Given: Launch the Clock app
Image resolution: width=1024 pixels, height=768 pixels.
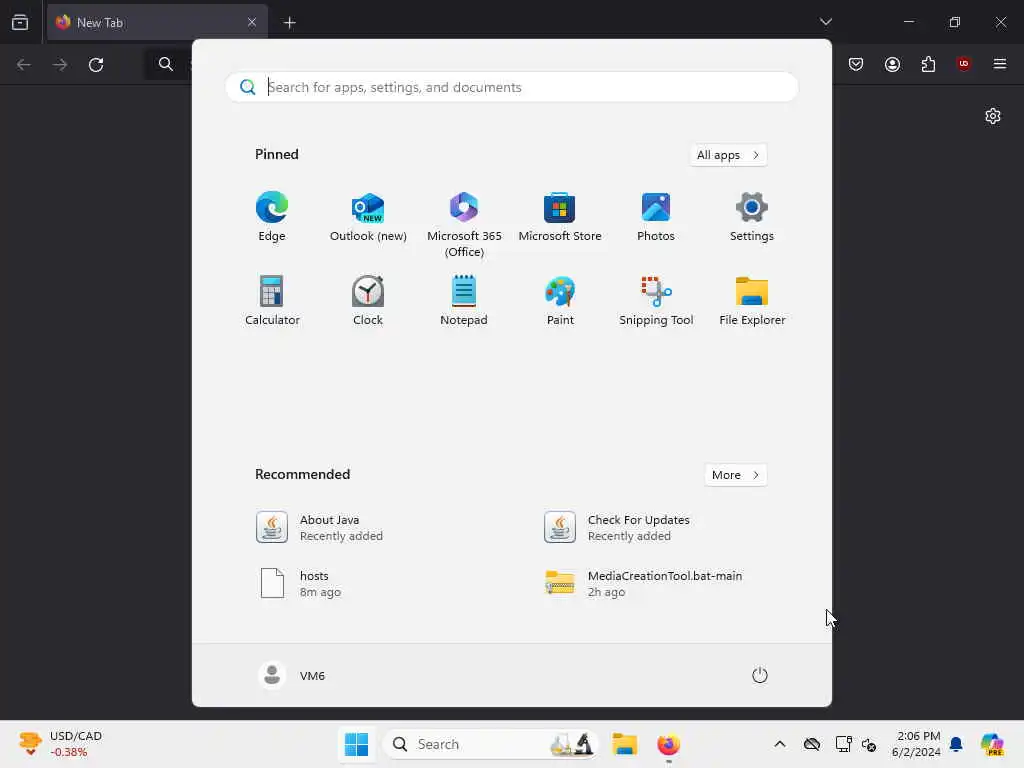Looking at the screenshot, I should tap(368, 300).
